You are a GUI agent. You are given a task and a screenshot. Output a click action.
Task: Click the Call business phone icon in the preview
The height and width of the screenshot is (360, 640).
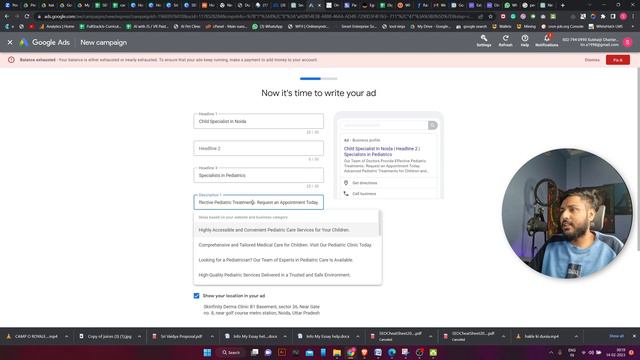point(346,193)
